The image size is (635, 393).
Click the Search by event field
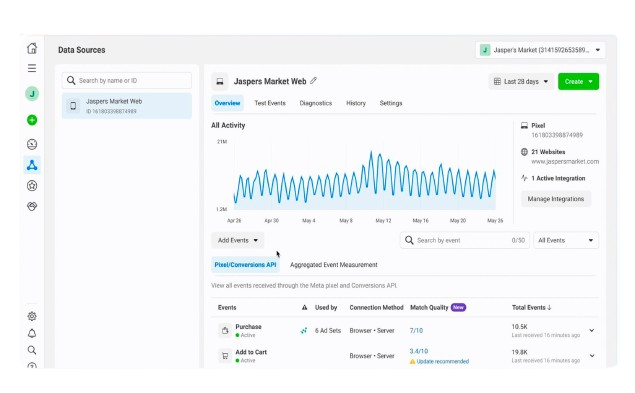pyautogui.click(x=465, y=240)
